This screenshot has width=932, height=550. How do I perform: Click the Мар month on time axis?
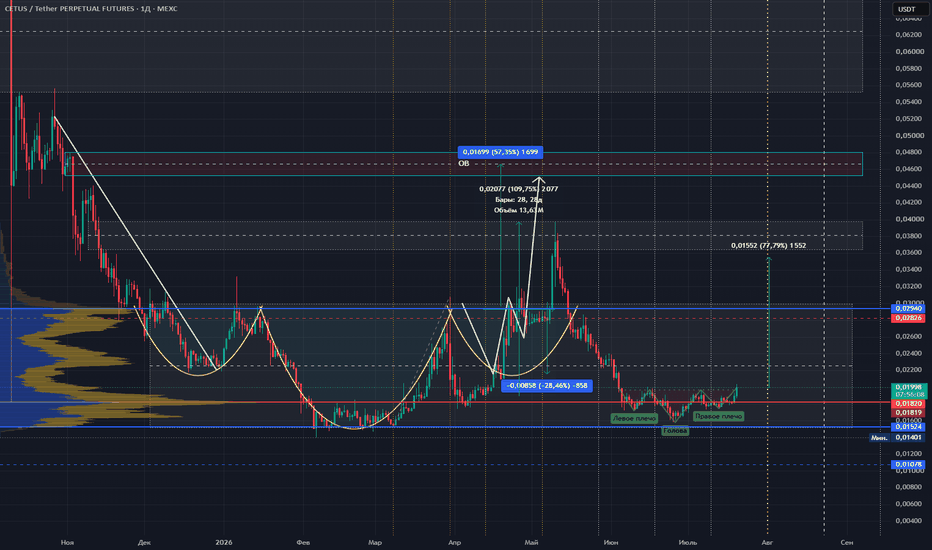click(x=374, y=542)
